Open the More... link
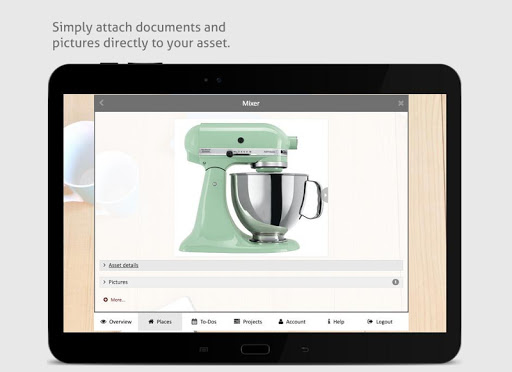This screenshot has width=512, height=372. [118, 300]
